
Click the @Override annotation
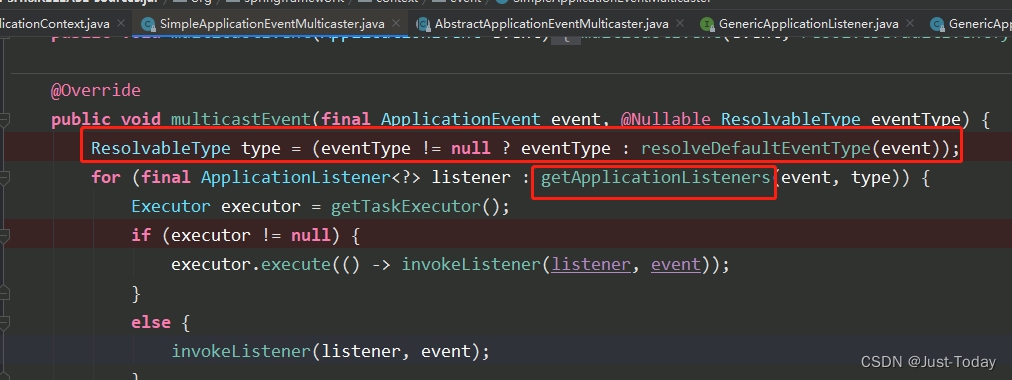[x=96, y=90]
